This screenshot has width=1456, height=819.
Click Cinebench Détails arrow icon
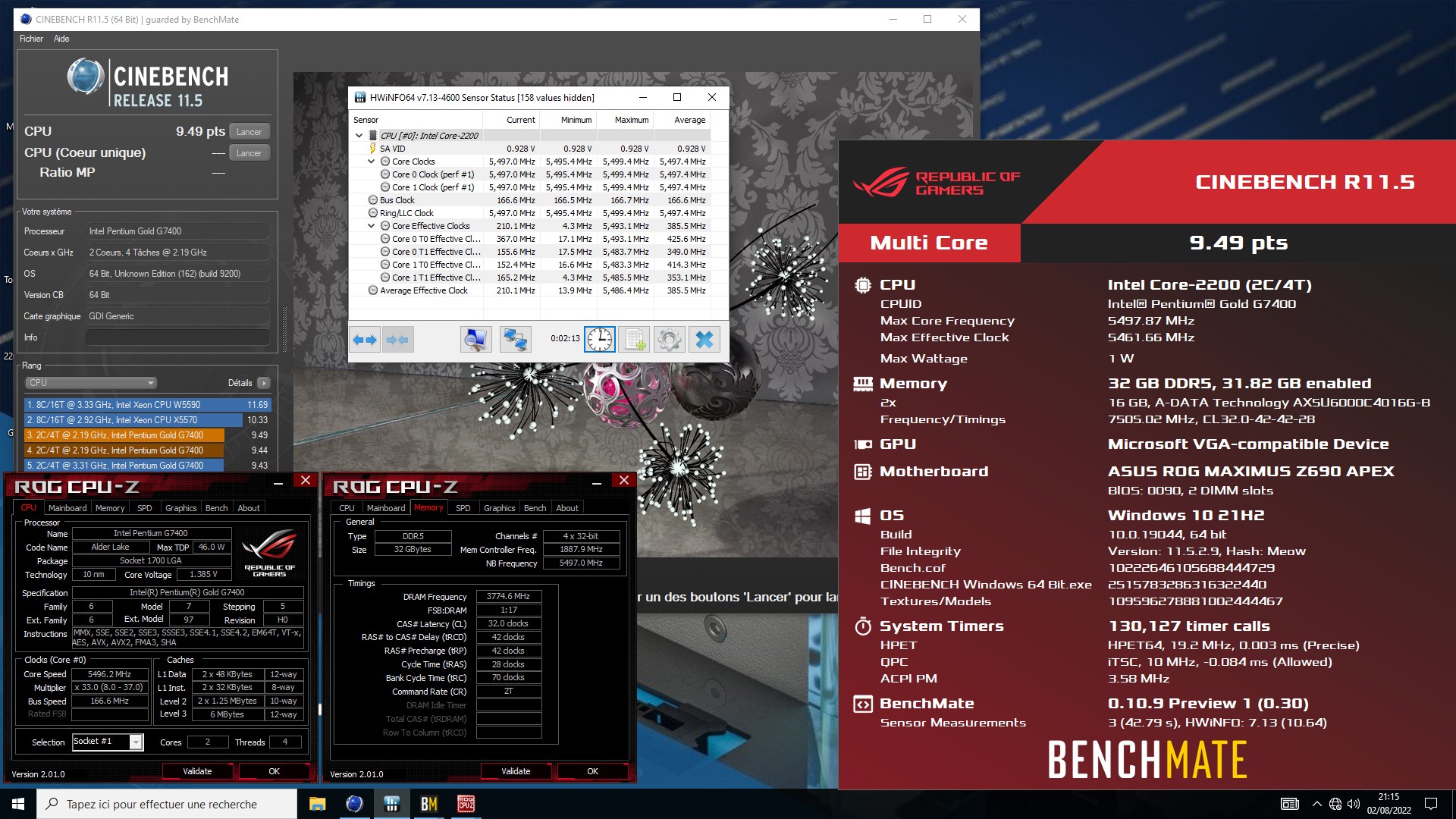point(263,383)
